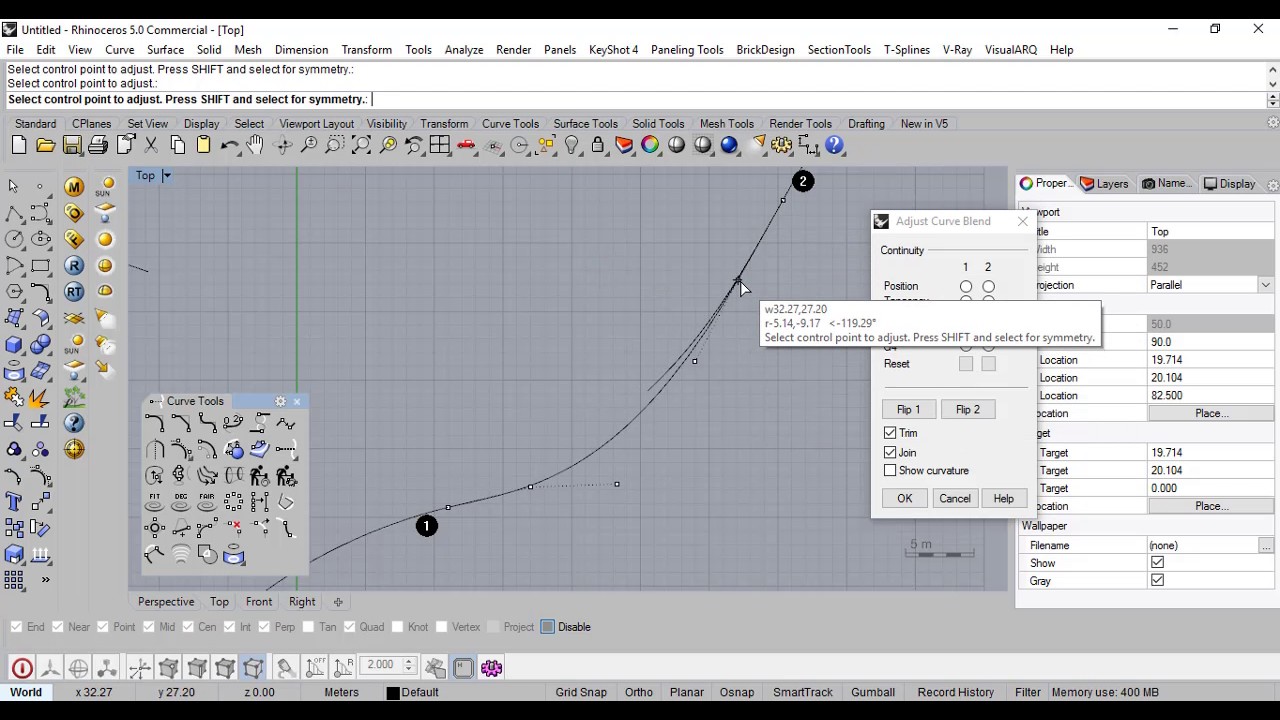Toggle wallpaper Show checkbox

tap(1157, 563)
